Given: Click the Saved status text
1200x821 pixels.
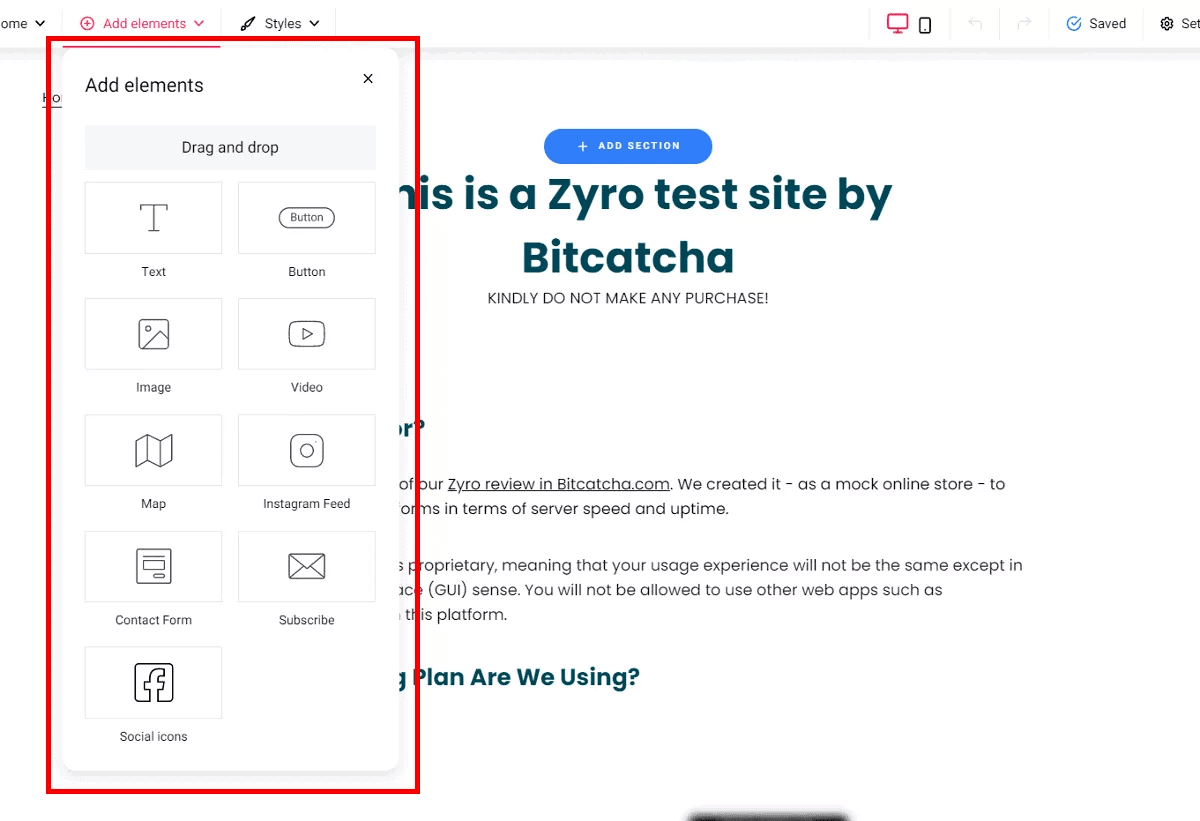Looking at the screenshot, I should 1108,23.
